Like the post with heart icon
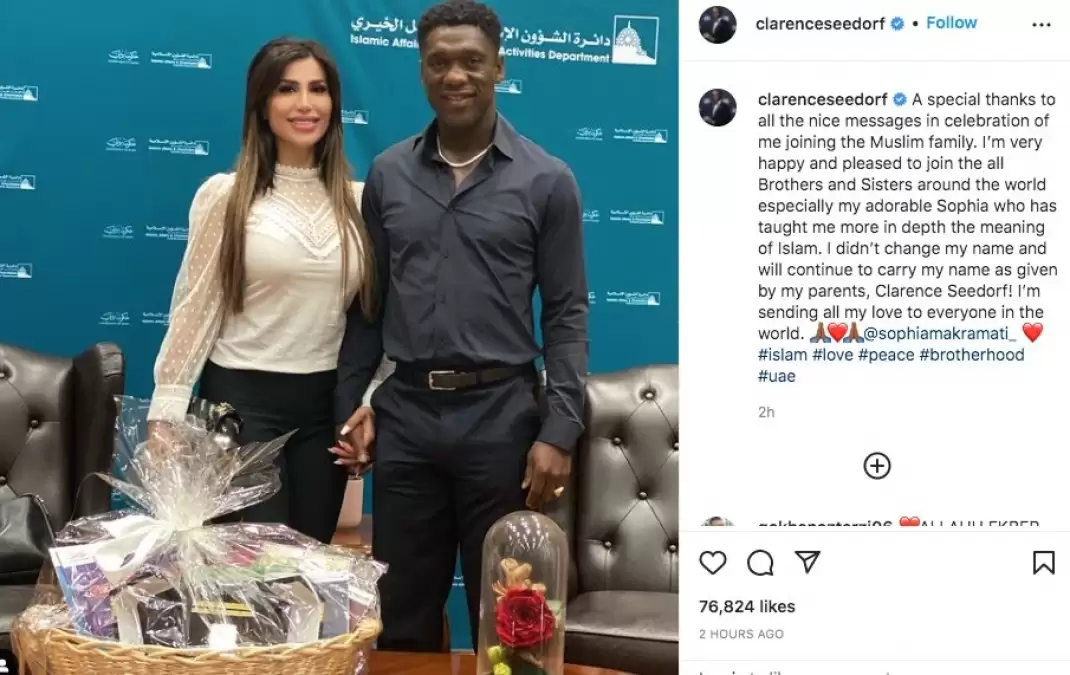This screenshot has height=675, width=1070. pyautogui.click(x=712, y=562)
